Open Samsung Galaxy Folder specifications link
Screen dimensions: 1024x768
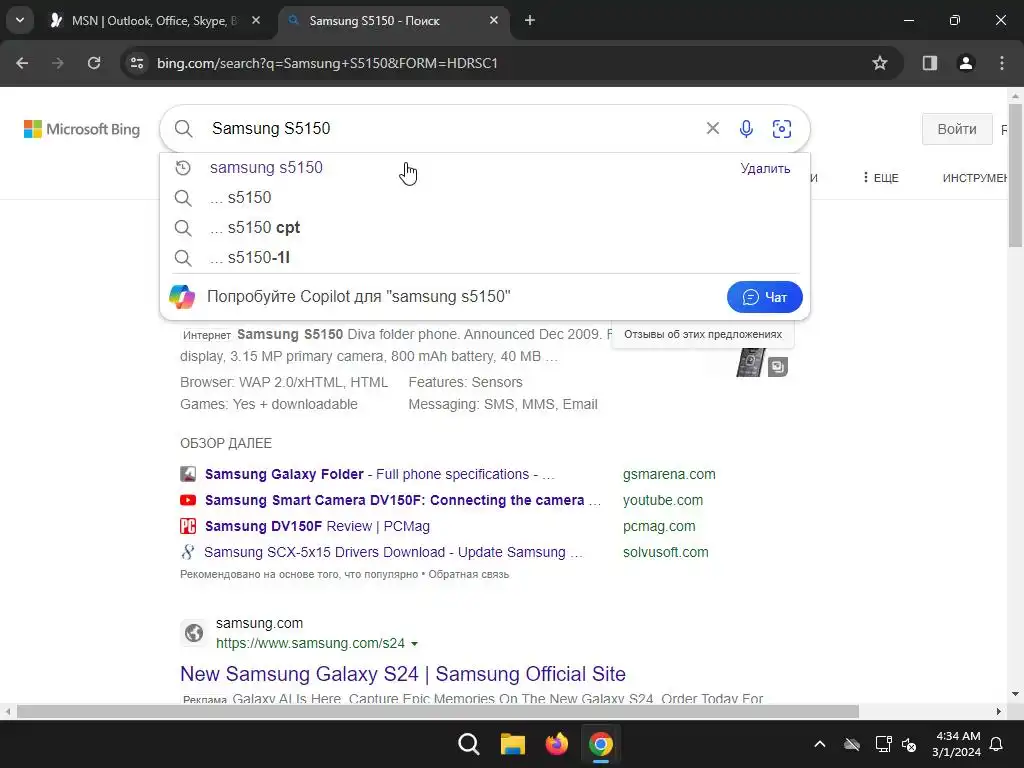coord(379,474)
